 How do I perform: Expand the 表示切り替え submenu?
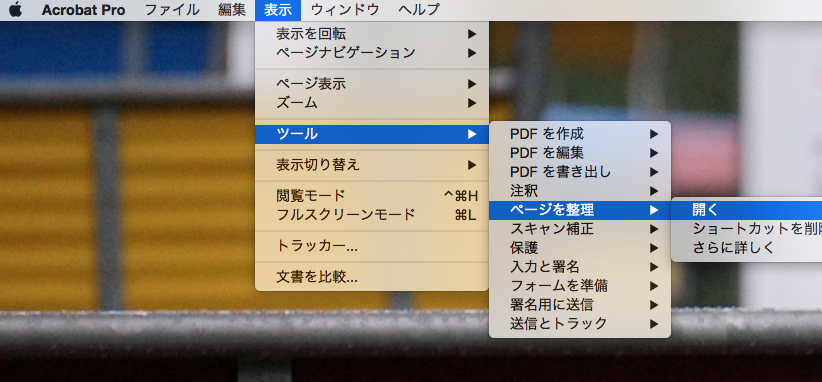[372, 165]
